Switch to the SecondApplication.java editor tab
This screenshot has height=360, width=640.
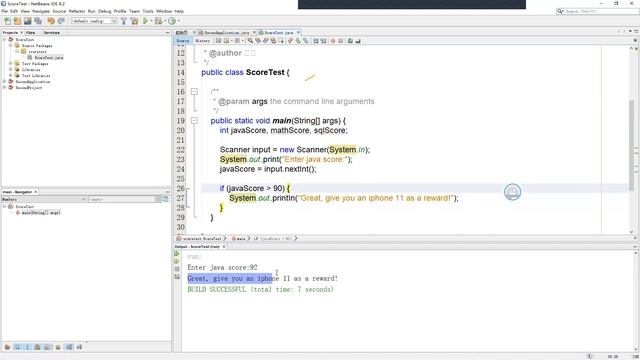point(227,32)
